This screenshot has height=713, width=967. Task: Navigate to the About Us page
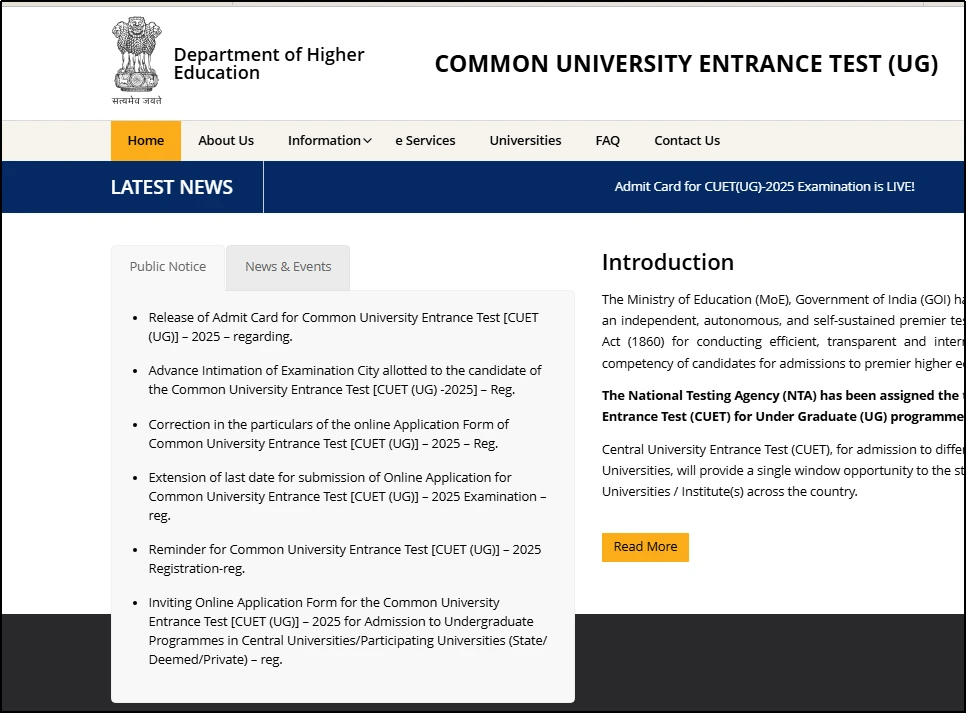(225, 140)
